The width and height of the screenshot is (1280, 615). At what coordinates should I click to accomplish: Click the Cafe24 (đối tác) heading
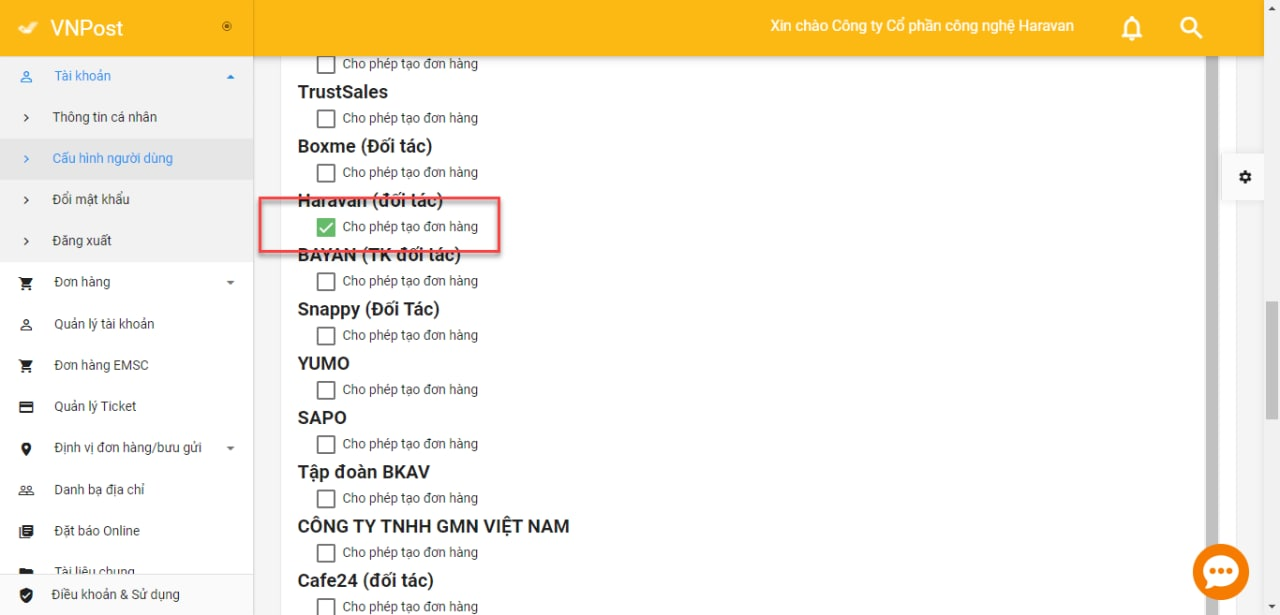(366, 581)
